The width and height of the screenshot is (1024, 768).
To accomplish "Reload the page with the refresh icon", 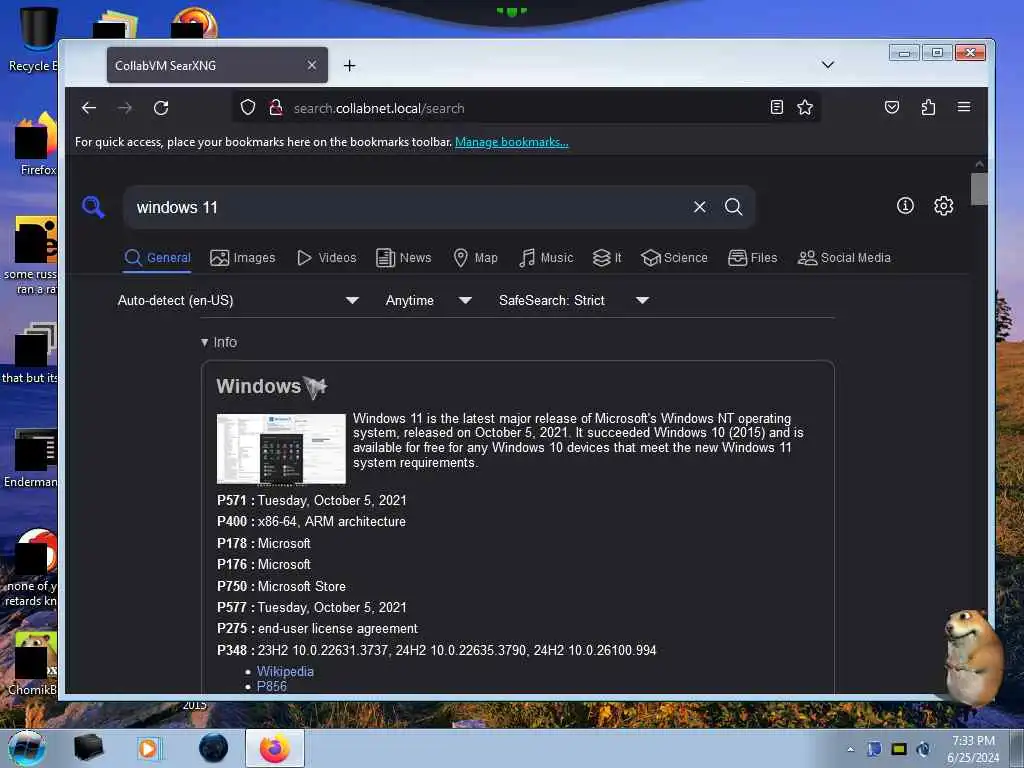I will tap(161, 108).
